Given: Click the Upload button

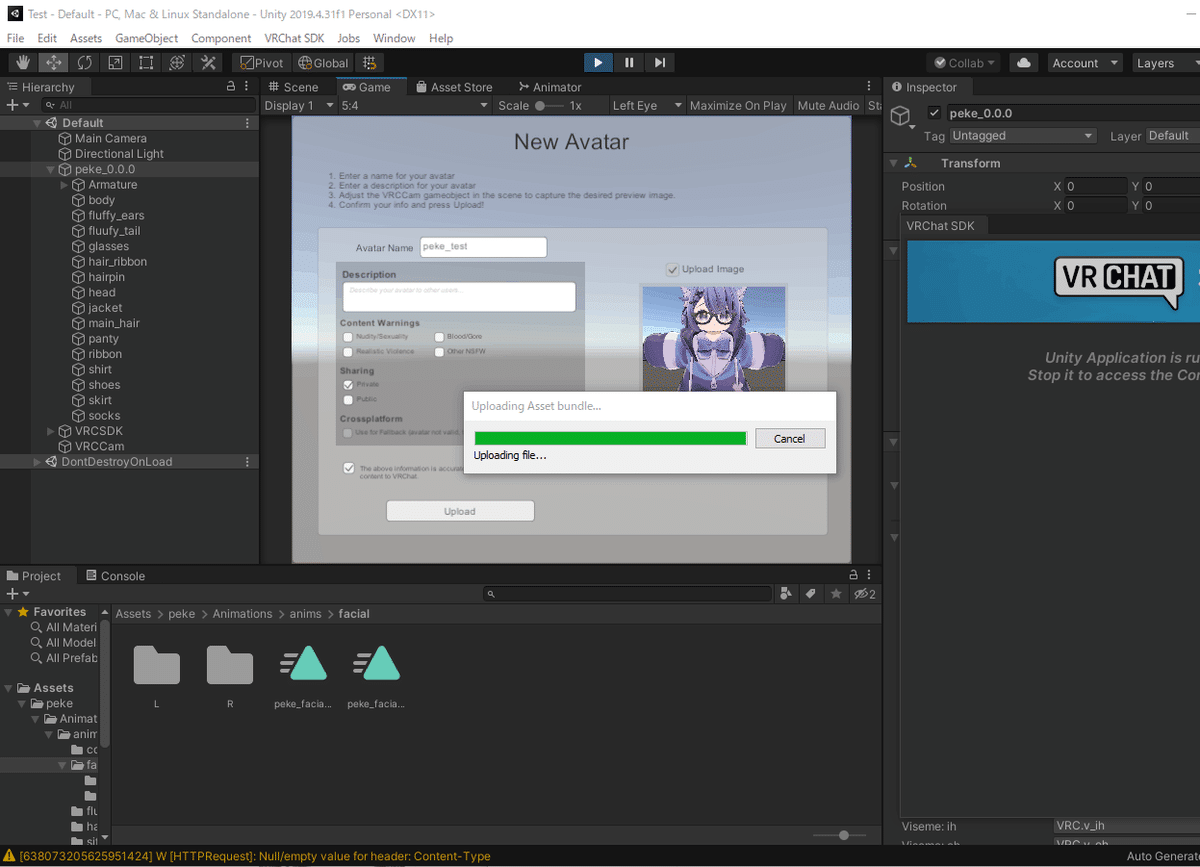Looking at the screenshot, I should tap(459, 510).
